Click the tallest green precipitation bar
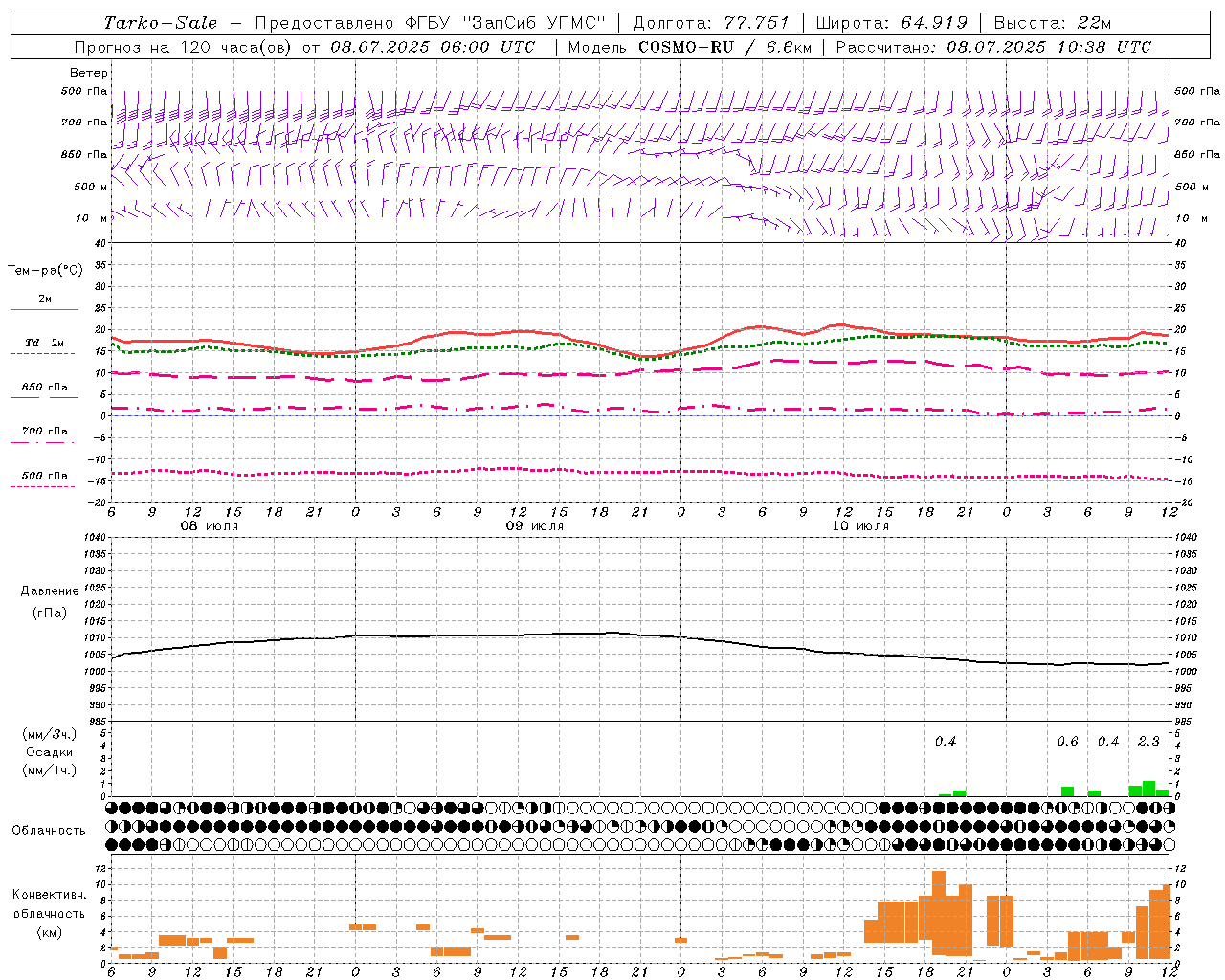The width and height of the screenshot is (1225, 980). point(1148,789)
